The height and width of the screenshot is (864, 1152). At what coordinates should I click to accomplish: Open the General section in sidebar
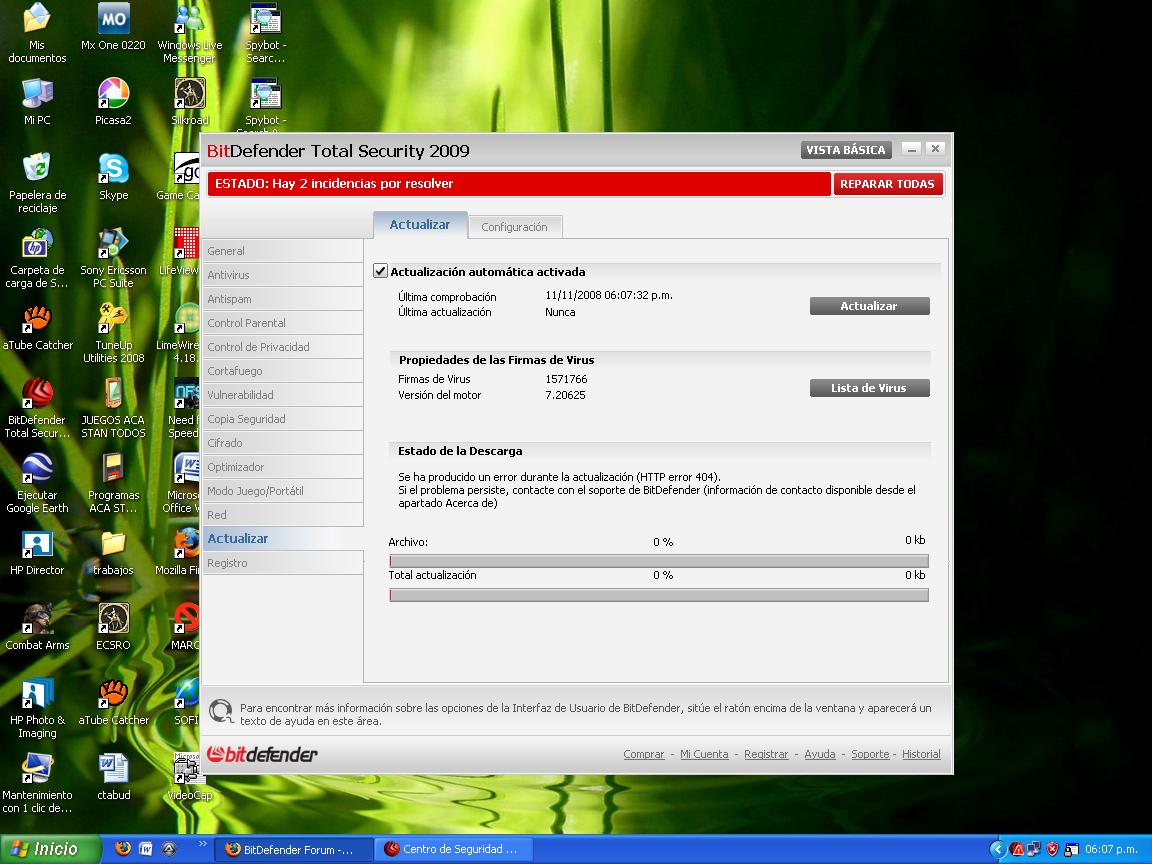click(x=282, y=251)
